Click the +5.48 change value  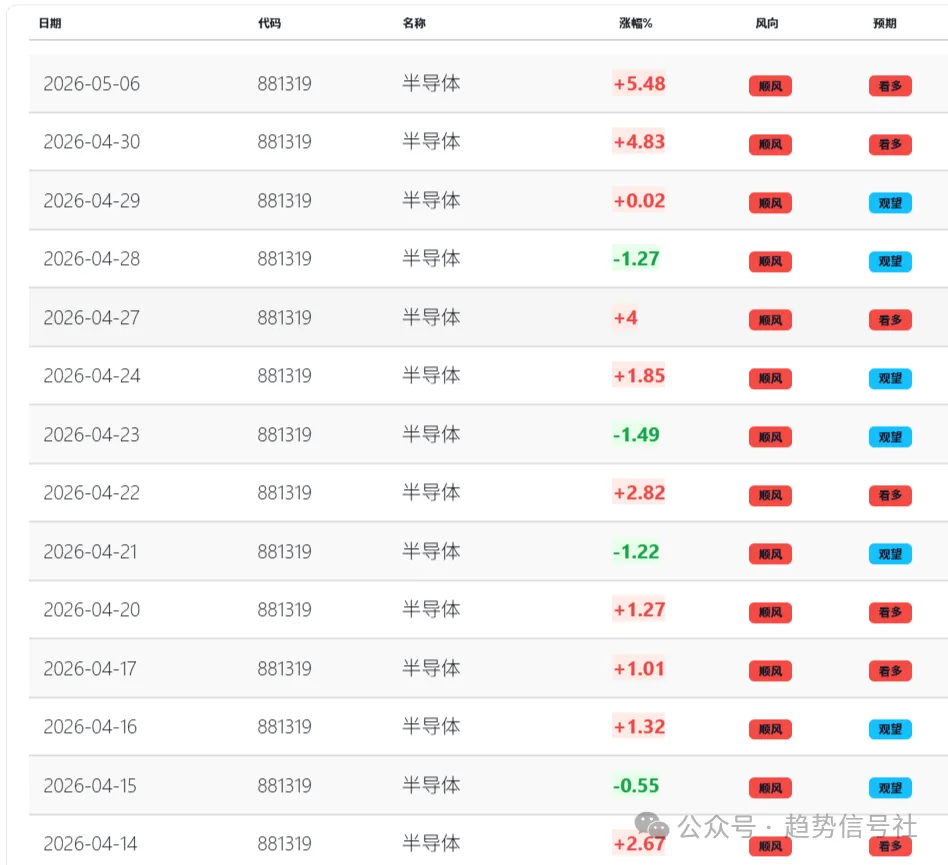(639, 83)
